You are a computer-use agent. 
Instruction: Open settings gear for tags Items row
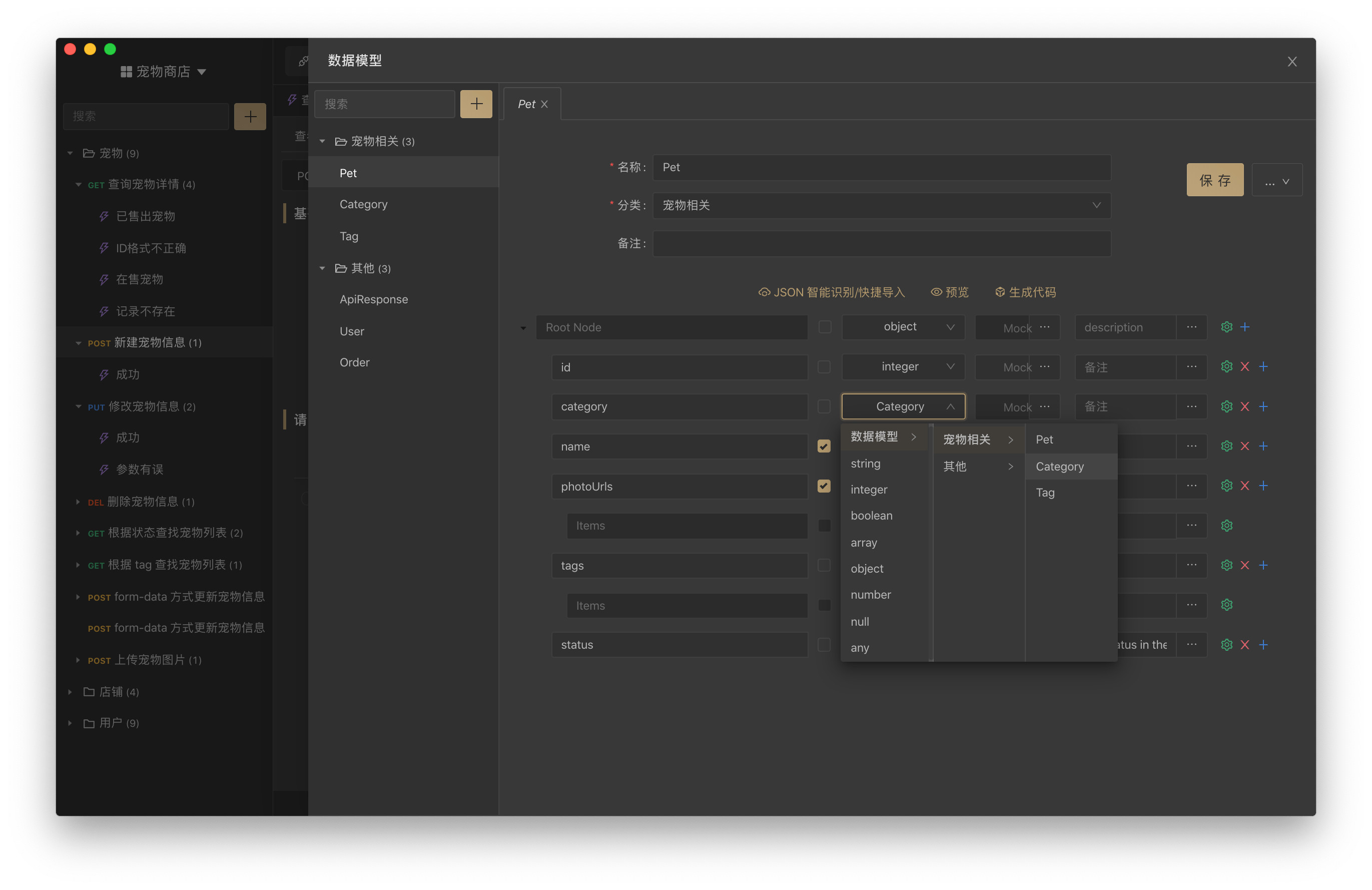(x=1226, y=605)
